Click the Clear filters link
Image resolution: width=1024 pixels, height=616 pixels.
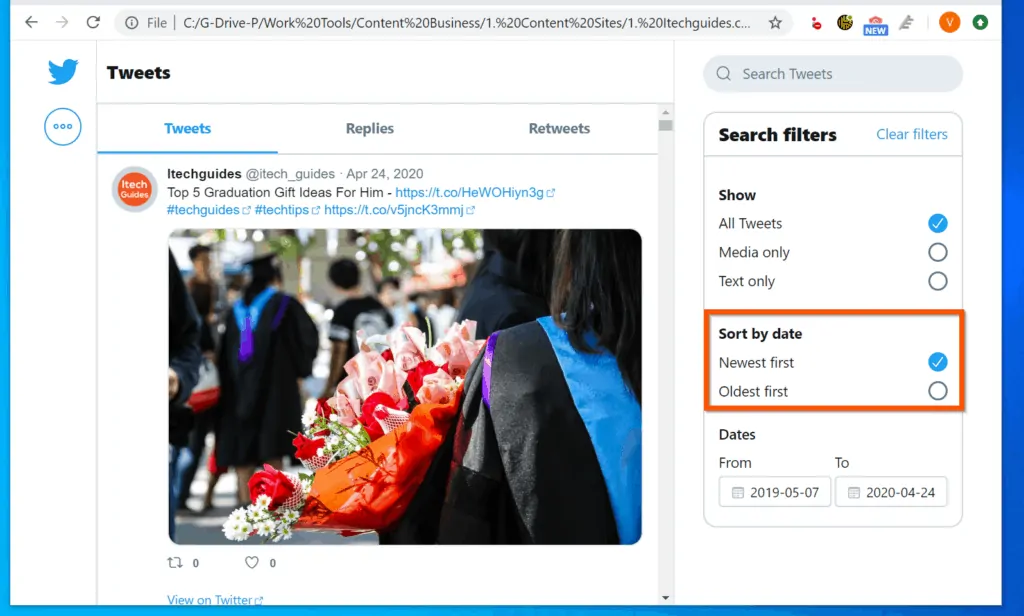[911, 134]
